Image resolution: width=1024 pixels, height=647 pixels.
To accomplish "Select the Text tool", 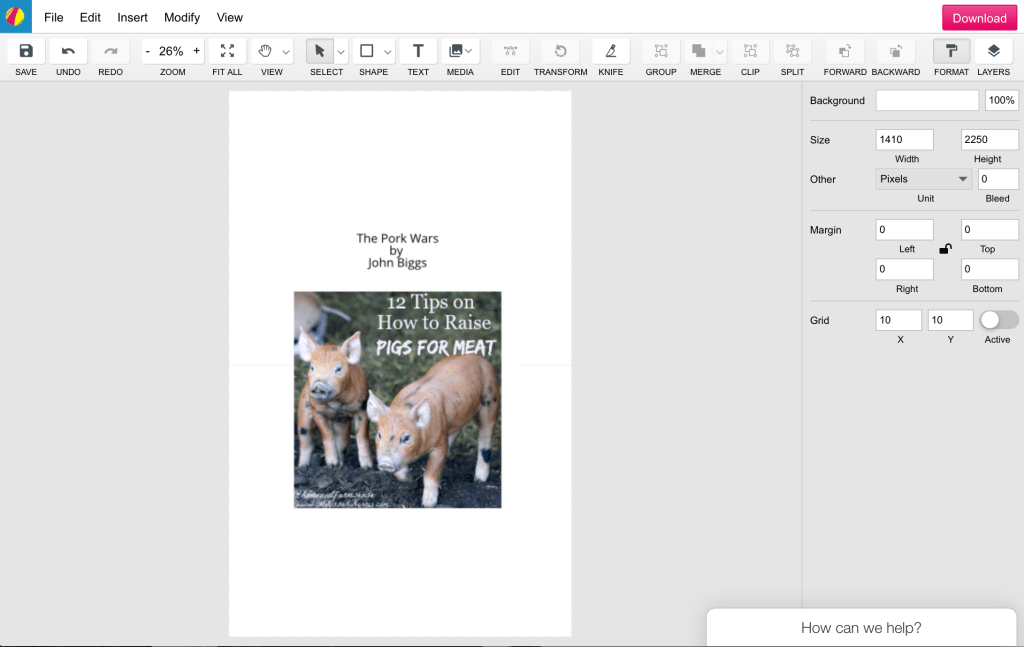I will (x=418, y=51).
